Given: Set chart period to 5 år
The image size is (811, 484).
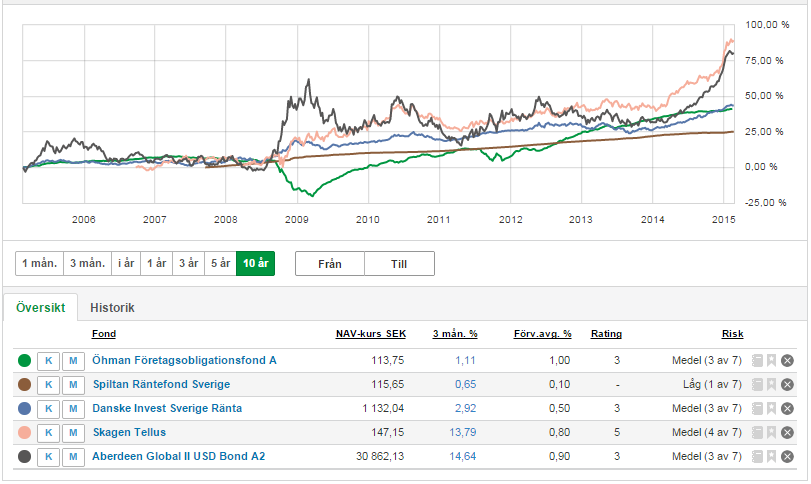Looking at the screenshot, I should [219, 263].
